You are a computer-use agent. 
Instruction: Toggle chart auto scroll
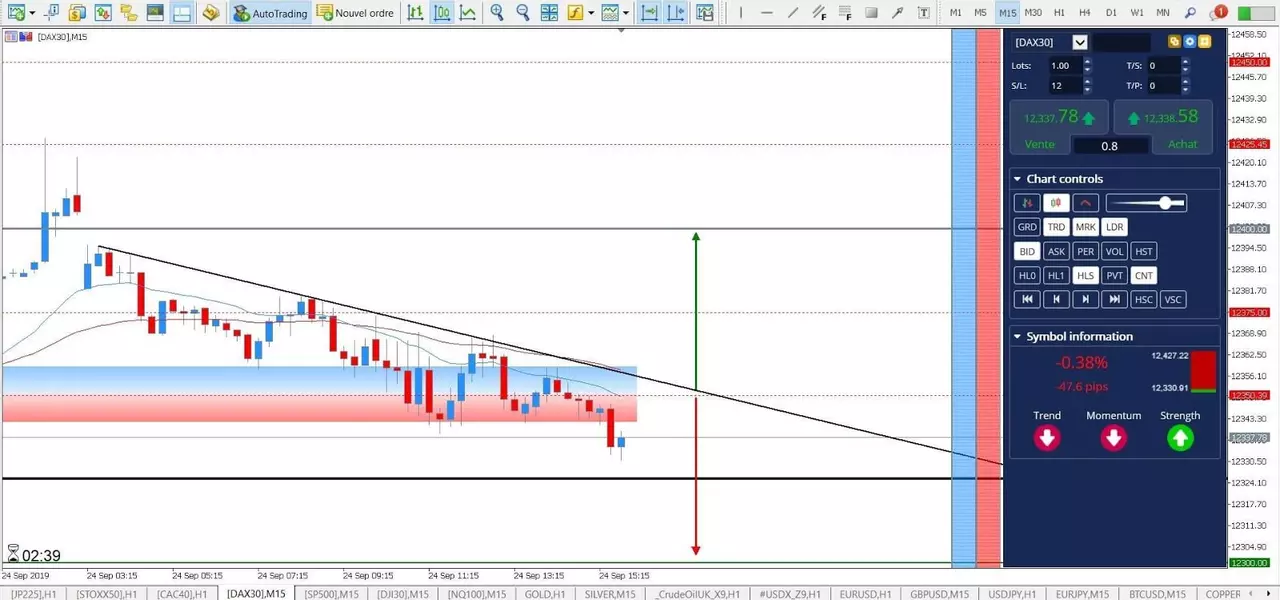pos(650,13)
